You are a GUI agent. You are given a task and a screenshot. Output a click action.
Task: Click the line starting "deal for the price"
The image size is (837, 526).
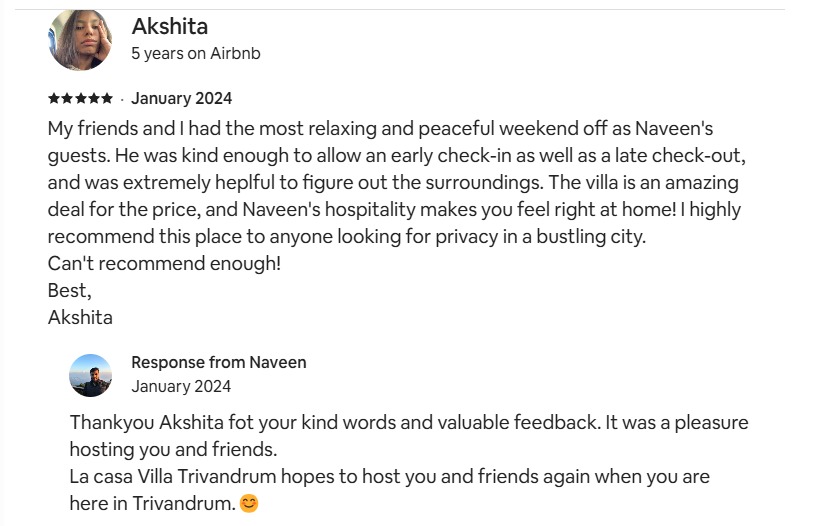point(394,209)
